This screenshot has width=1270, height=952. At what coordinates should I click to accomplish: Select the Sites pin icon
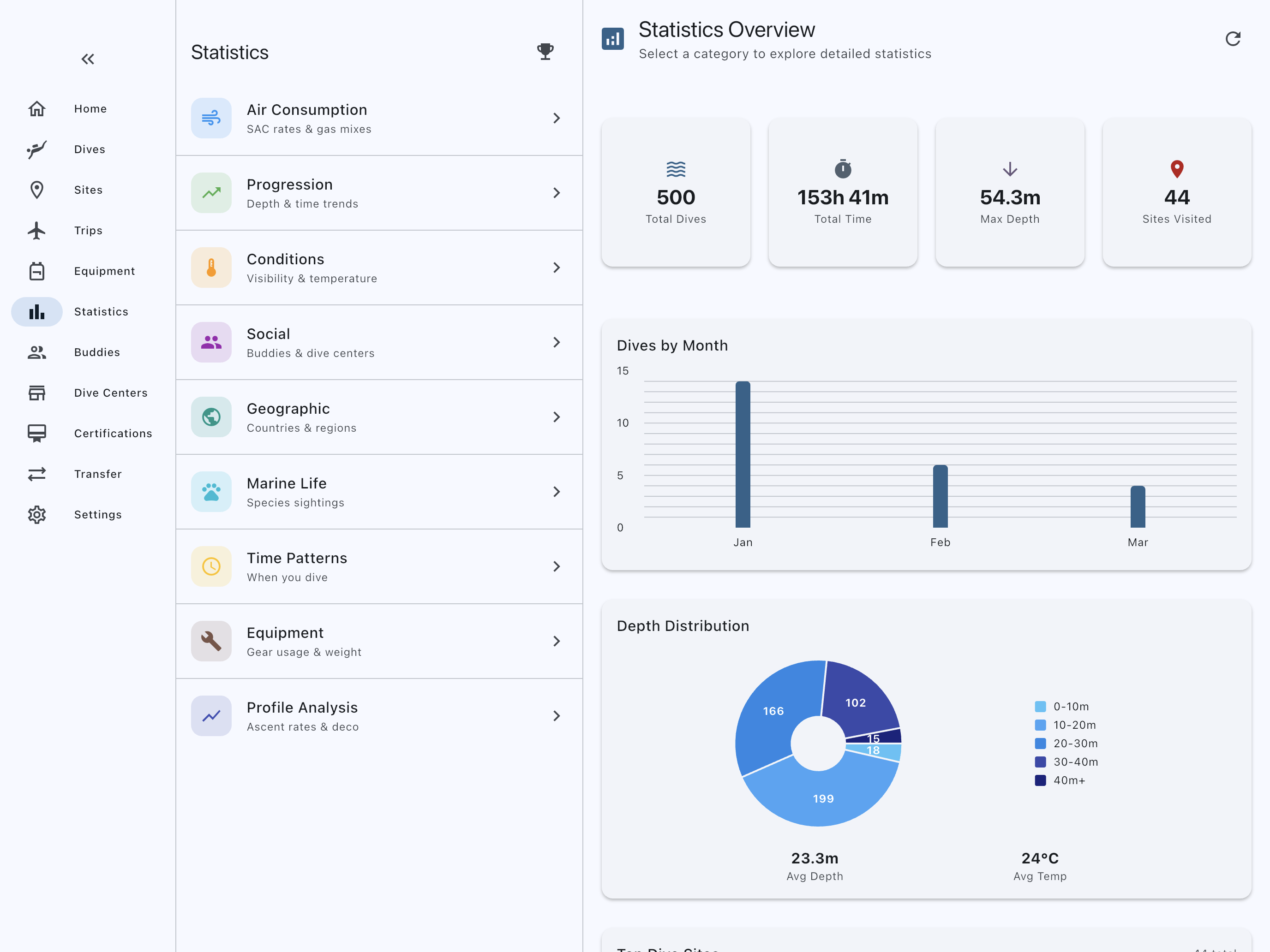click(37, 190)
